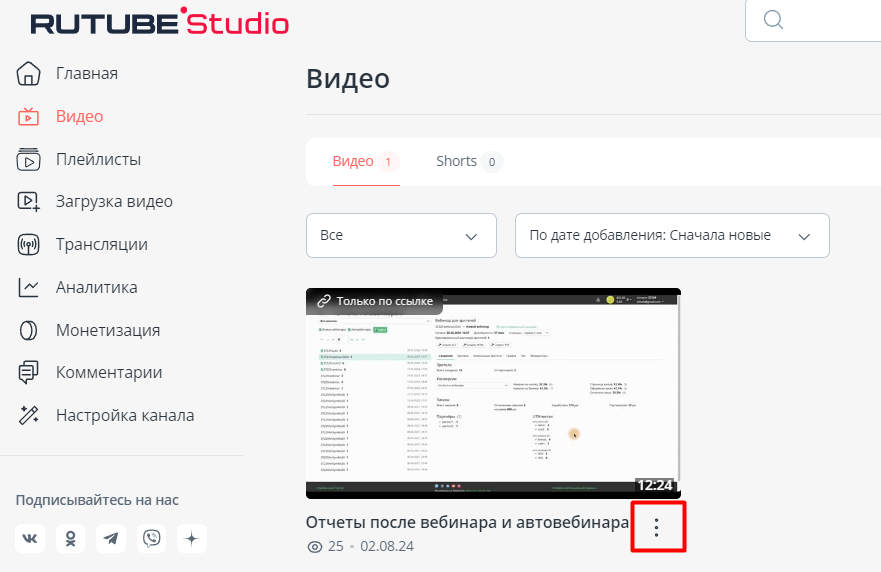
Task: Open the three-dot menu for the video
Action: [657, 528]
